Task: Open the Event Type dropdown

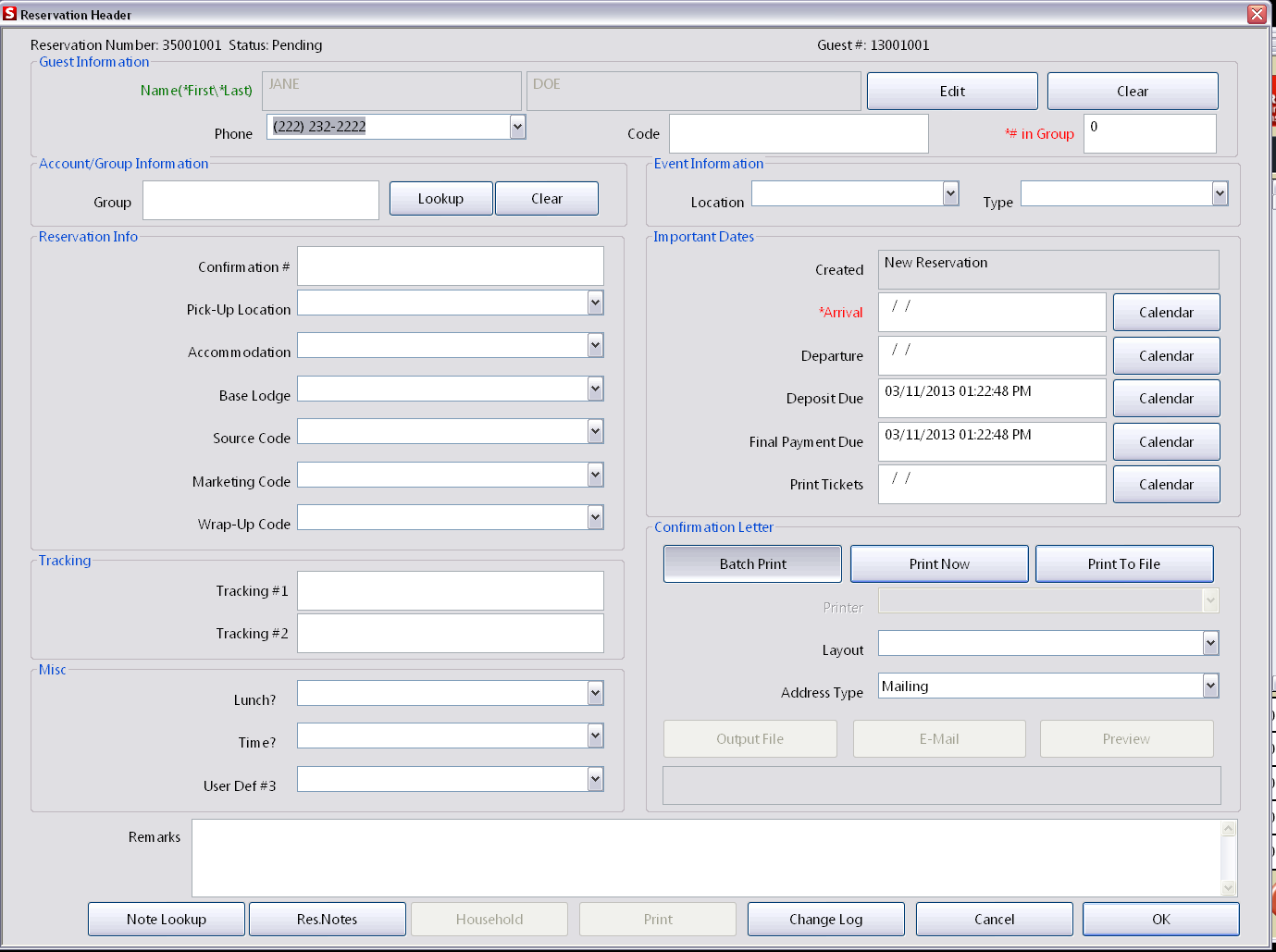Action: click(x=1218, y=193)
